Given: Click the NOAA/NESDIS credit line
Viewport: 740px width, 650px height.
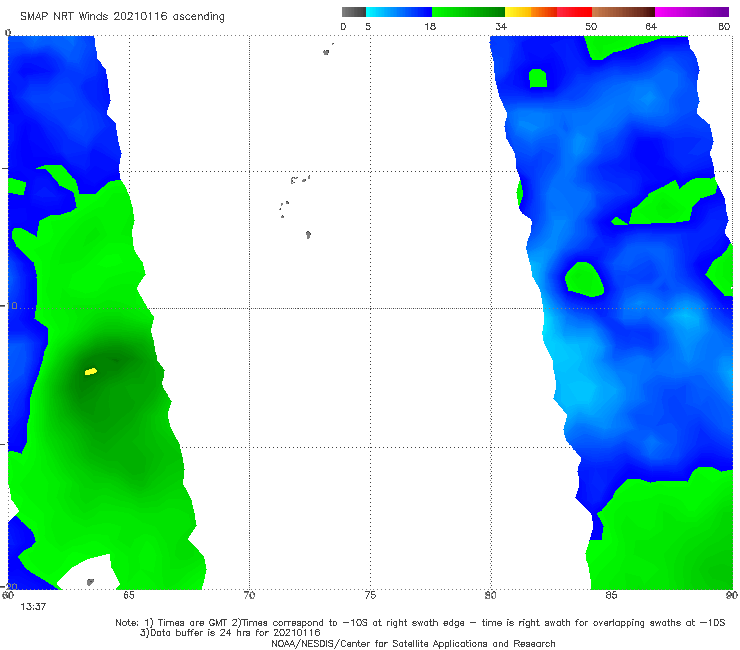Looking at the screenshot, I should point(413,644).
